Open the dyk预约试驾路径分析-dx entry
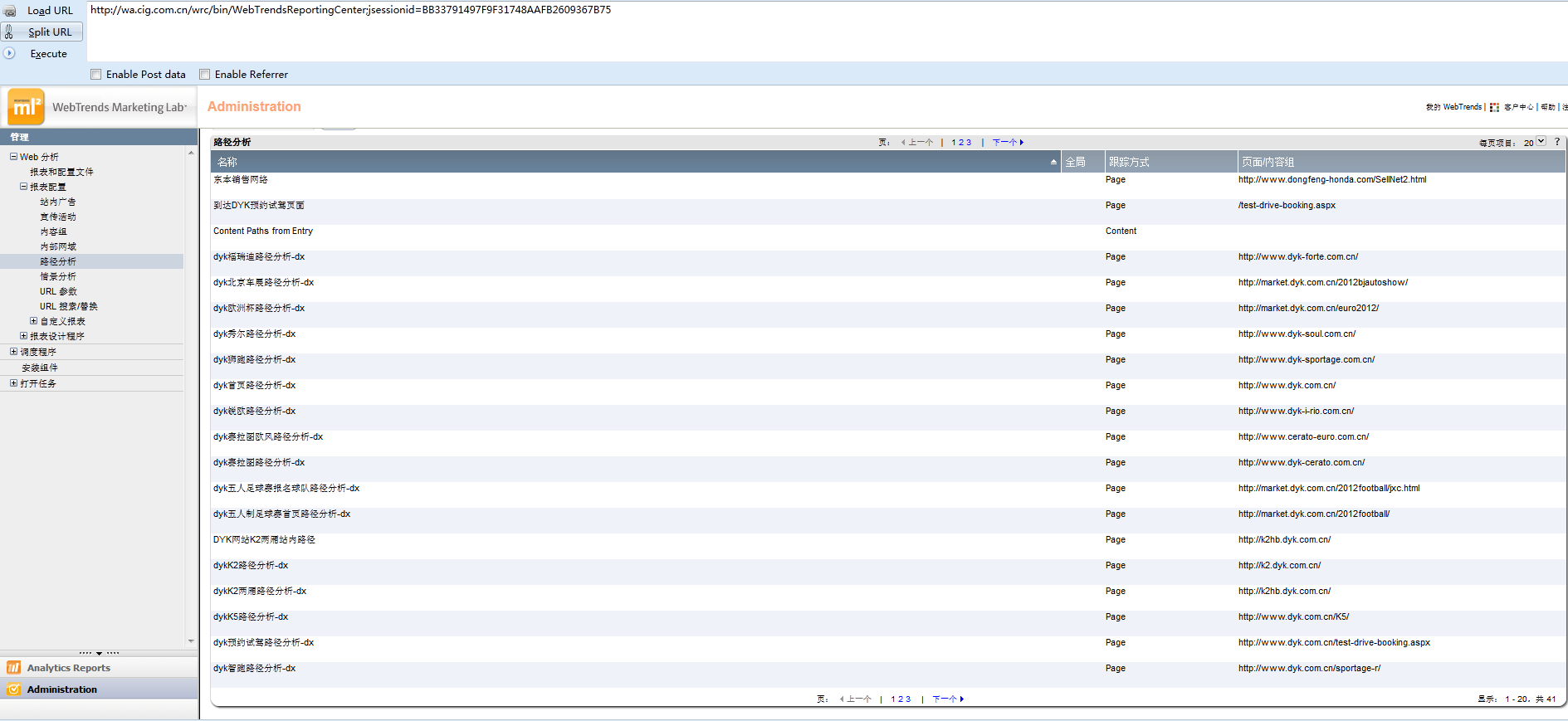 click(x=264, y=642)
